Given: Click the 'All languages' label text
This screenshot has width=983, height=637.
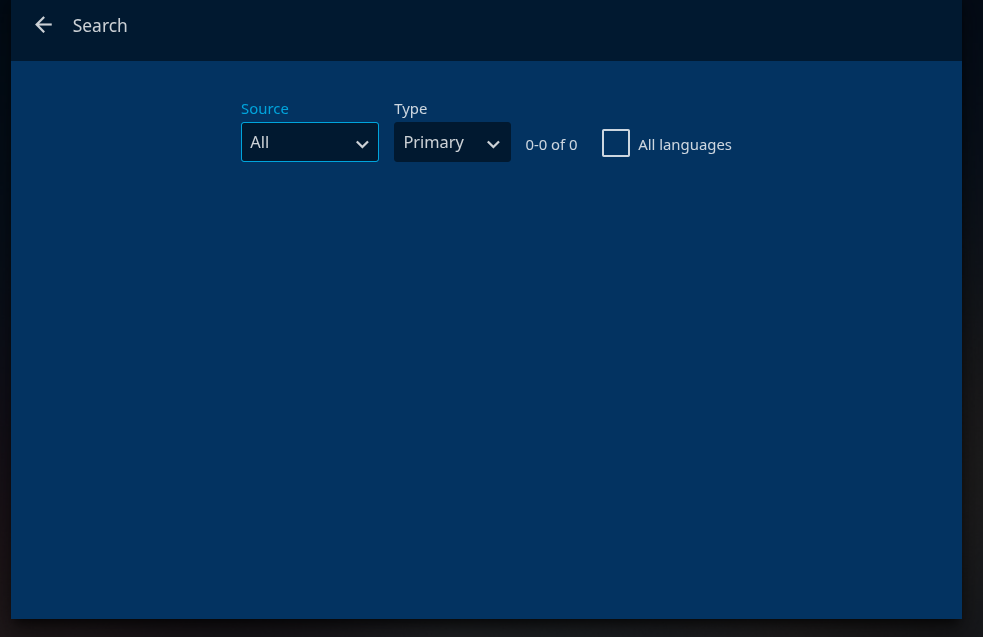Looking at the screenshot, I should [684, 145].
